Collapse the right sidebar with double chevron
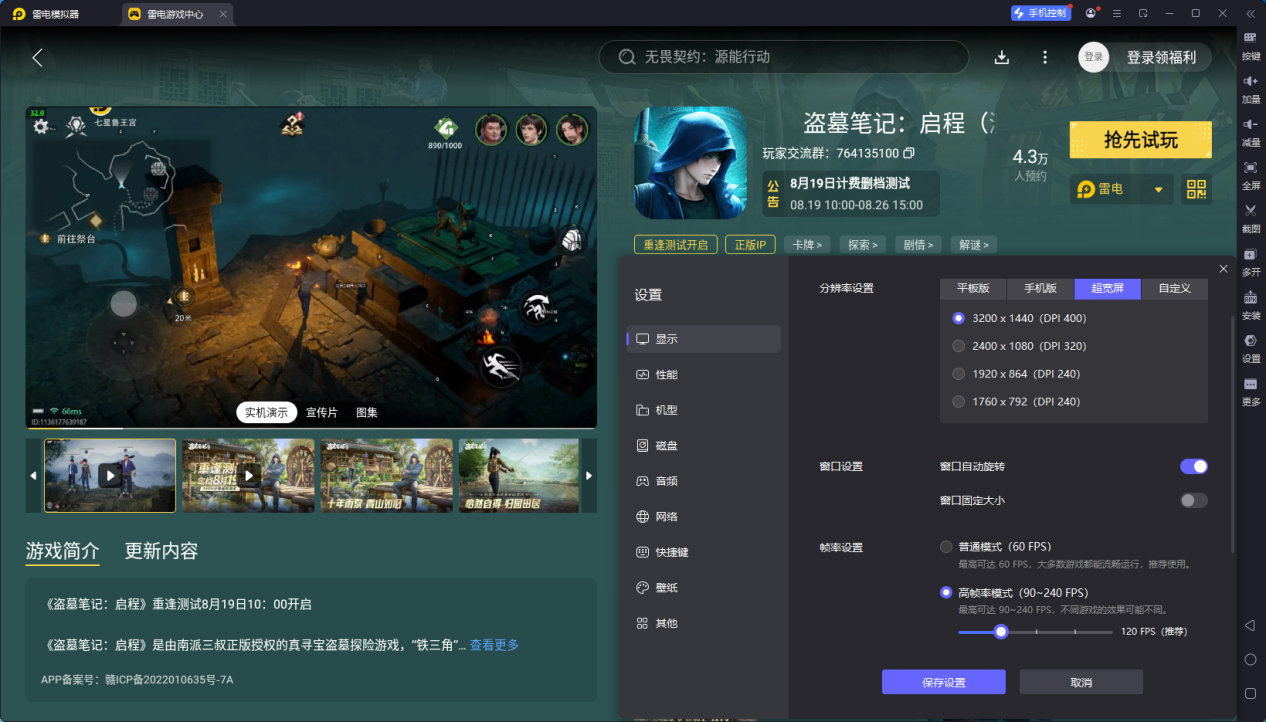This screenshot has width=1266, height=722. coord(1250,13)
